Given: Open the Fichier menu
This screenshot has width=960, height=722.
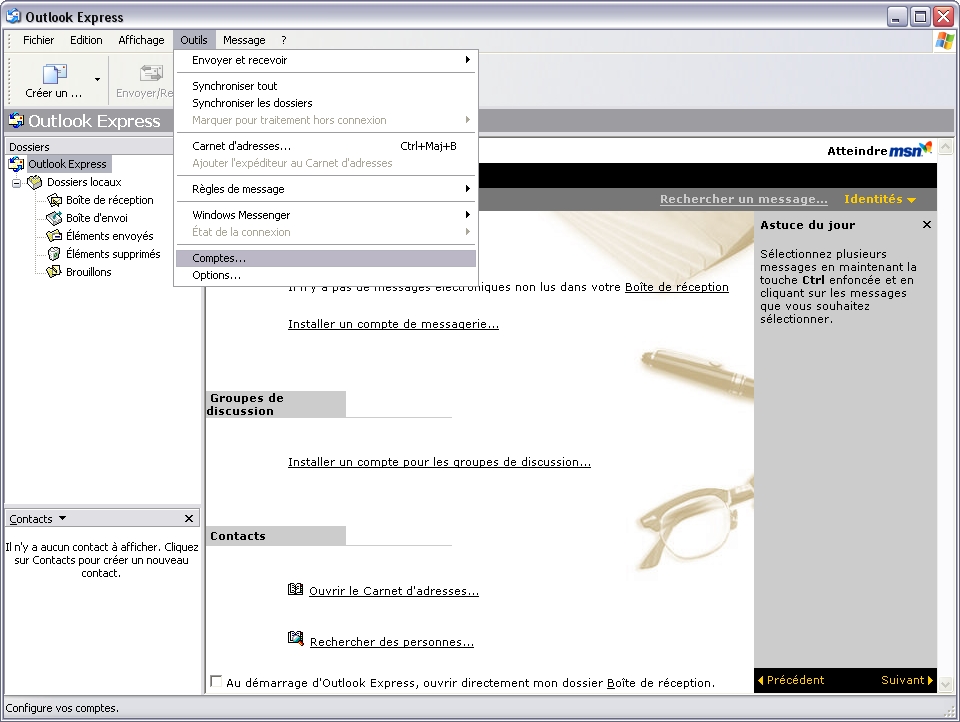Looking at the screenshot, I should 39,40.
